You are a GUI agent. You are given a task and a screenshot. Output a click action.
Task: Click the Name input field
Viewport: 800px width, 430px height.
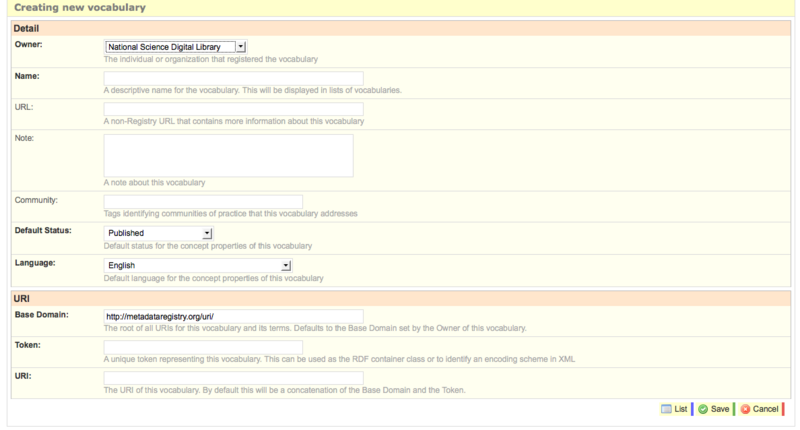234,78
